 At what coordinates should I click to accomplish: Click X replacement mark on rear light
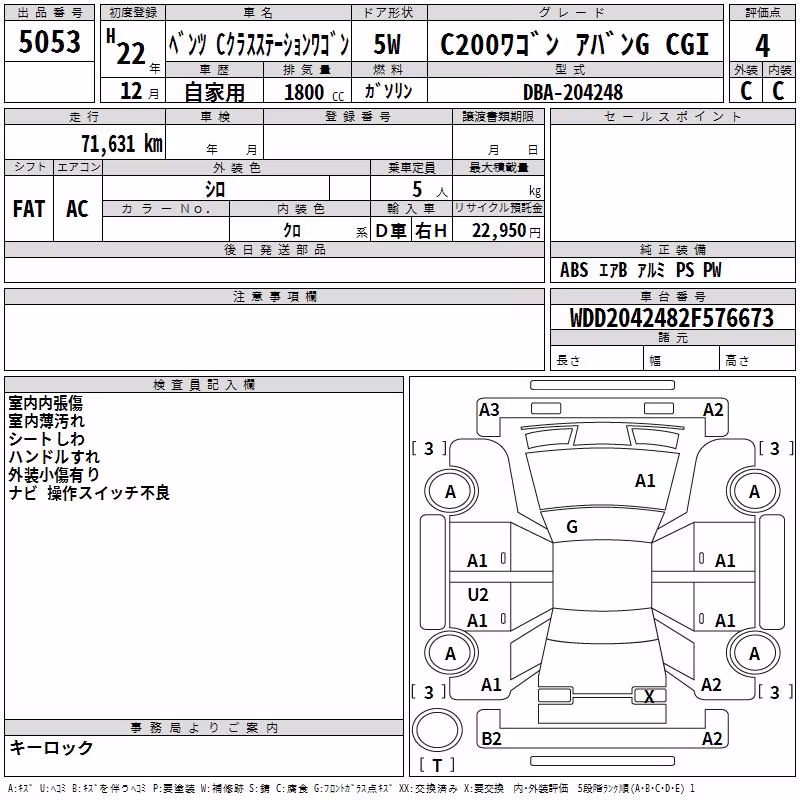tap(649, 696)
